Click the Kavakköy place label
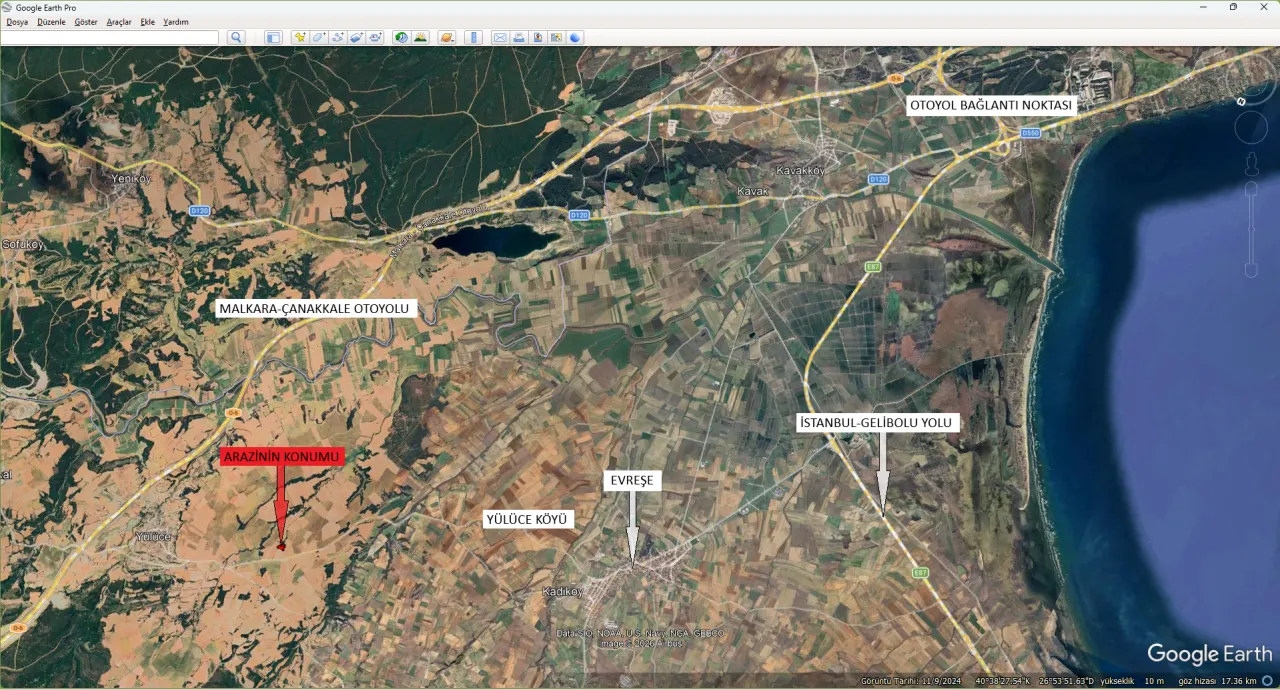Screen dimensions: 1280x690 click(799, 170)
